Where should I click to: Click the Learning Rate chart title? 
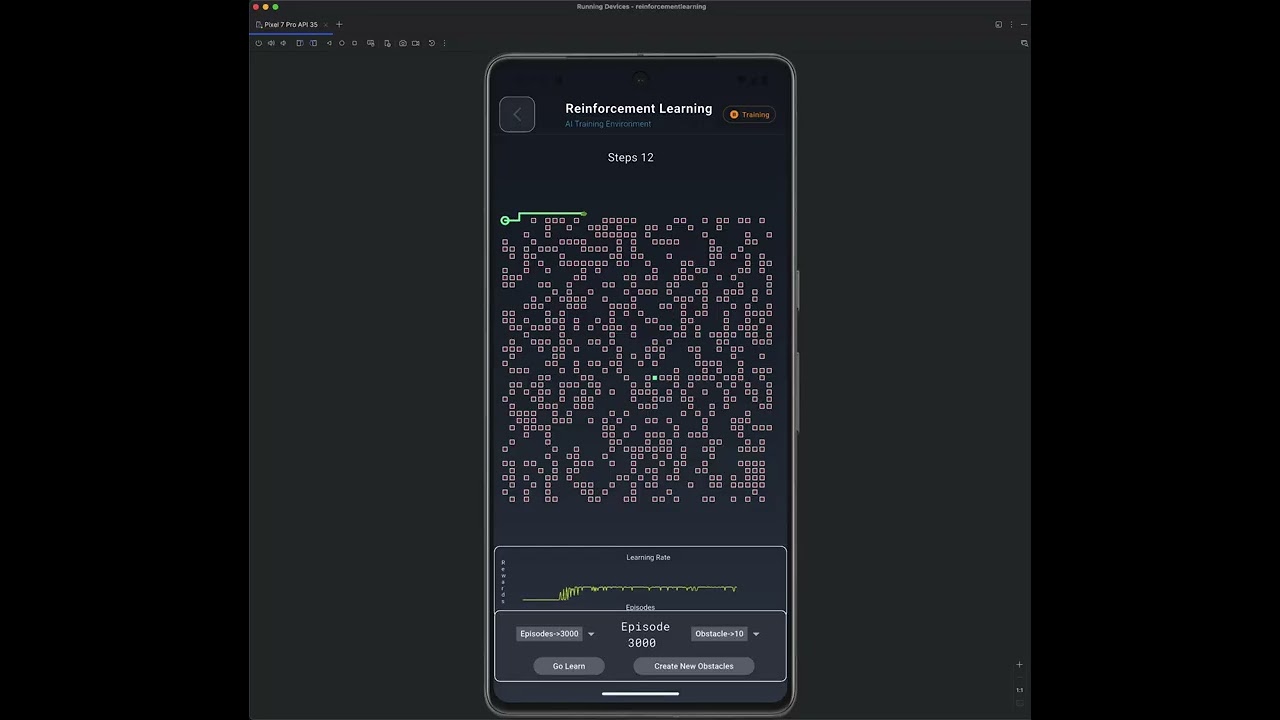click(648, 557)
